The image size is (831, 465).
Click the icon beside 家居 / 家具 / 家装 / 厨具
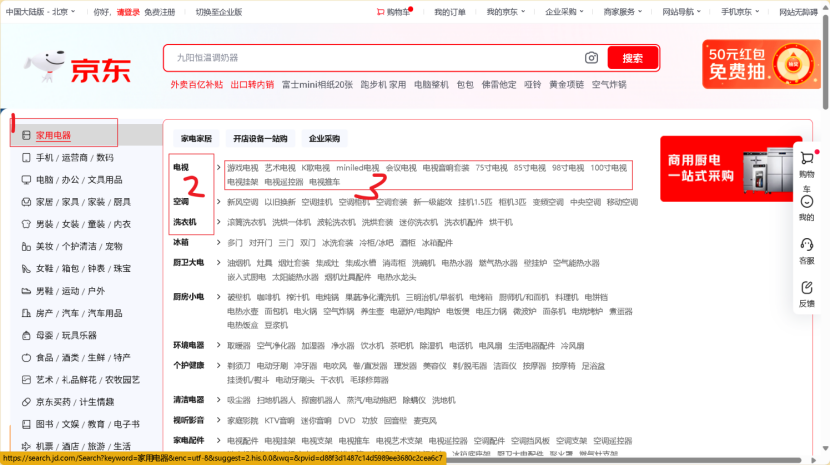(x=26, y=202)
